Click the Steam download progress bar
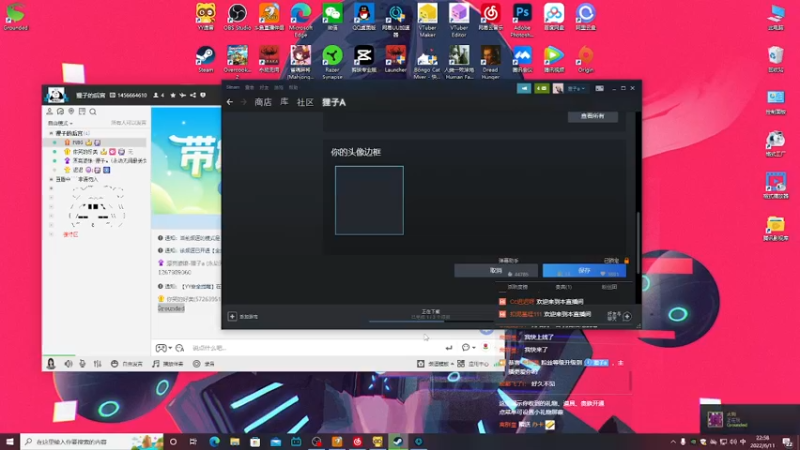Screen dimensions: 800x450 coord(430,321)
